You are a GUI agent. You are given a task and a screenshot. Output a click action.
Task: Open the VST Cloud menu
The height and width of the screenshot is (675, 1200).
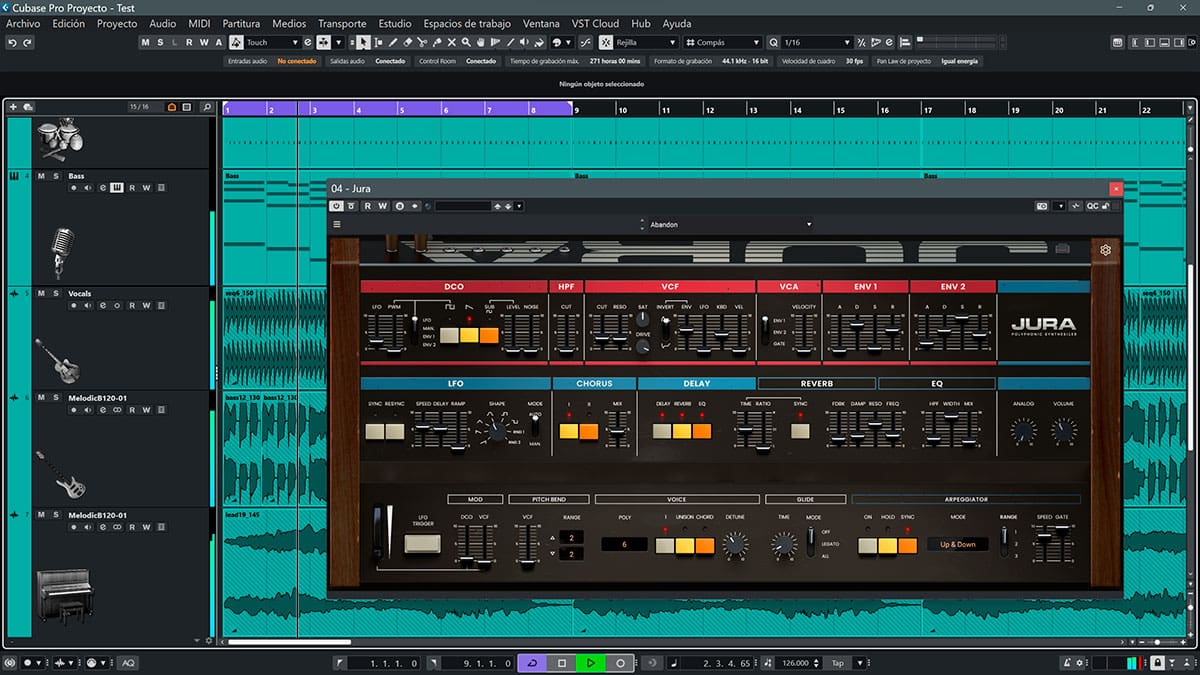[x=595, y=23]
